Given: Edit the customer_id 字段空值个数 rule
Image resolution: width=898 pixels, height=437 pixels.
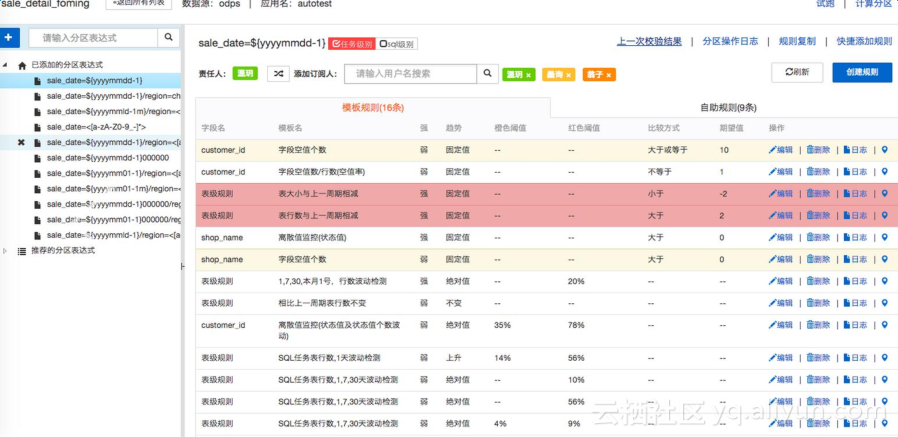Looking at the screenshot, I should 781,150.
